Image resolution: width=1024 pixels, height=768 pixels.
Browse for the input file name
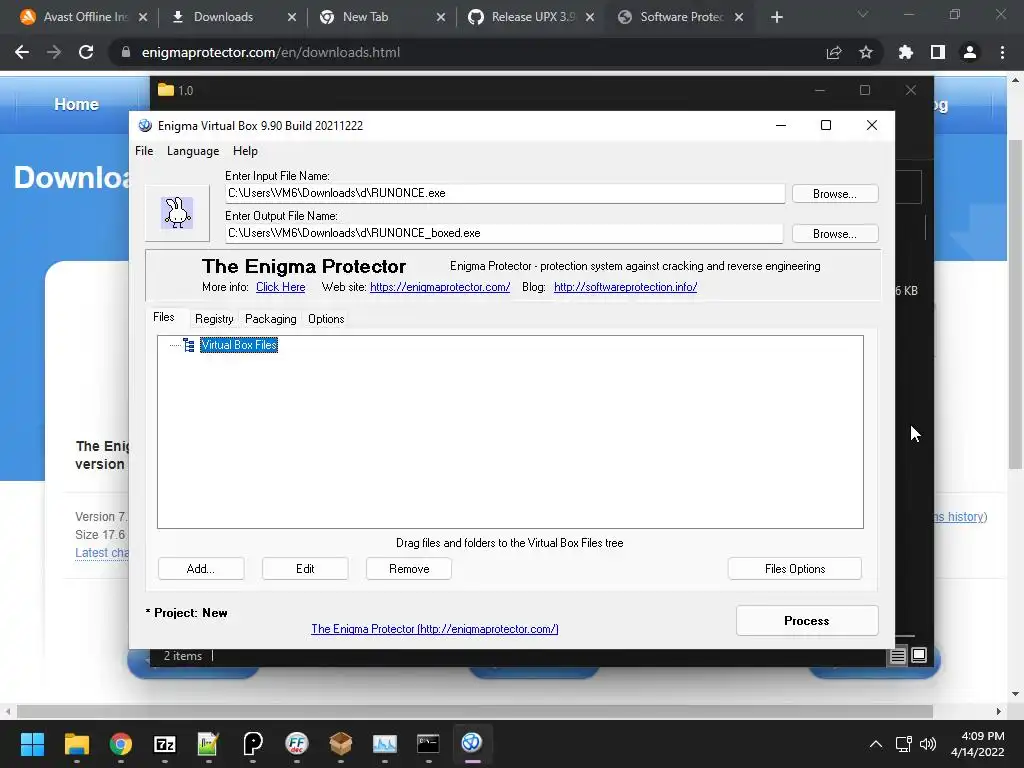pos(835,194)
